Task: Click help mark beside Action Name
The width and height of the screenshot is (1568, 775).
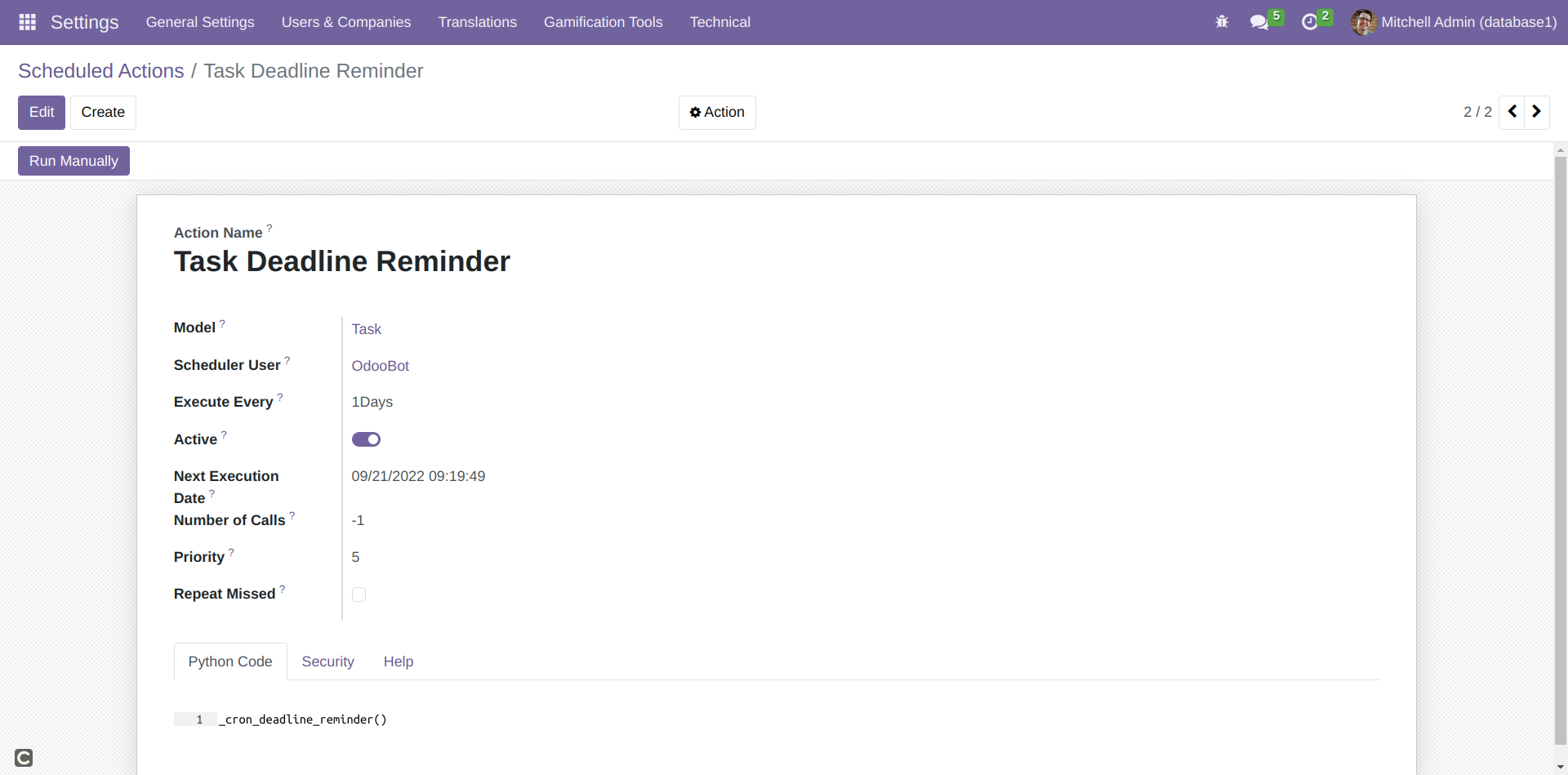Action: click(x=269, y=229)
